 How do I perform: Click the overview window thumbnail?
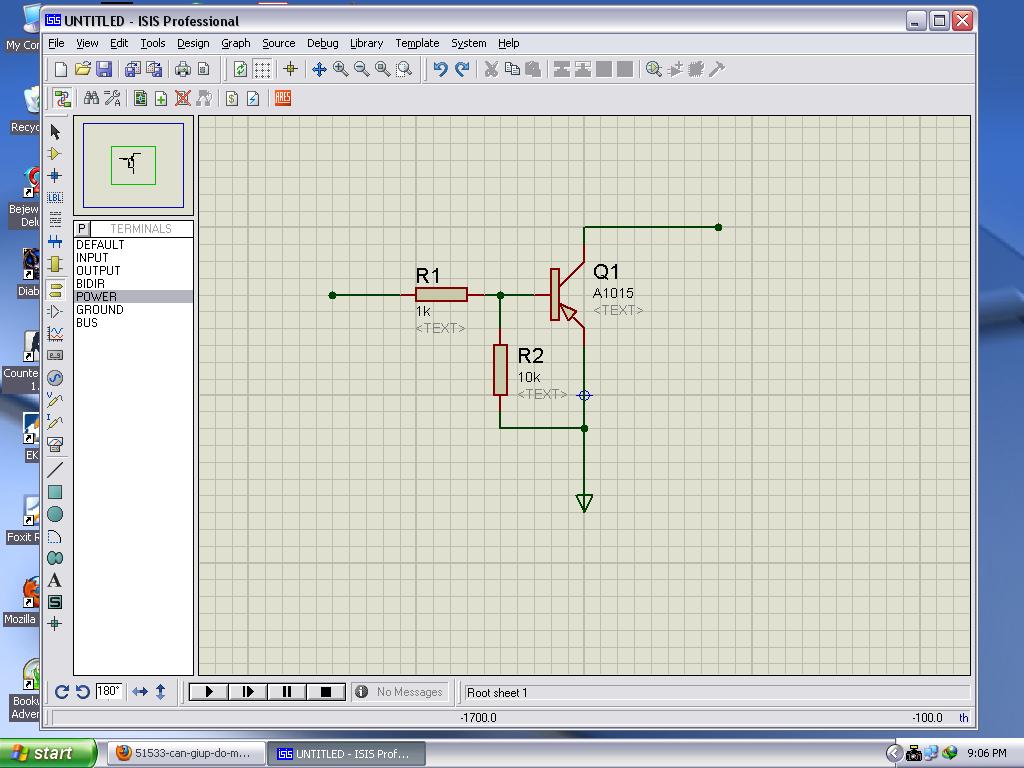[x=133, y=165]
